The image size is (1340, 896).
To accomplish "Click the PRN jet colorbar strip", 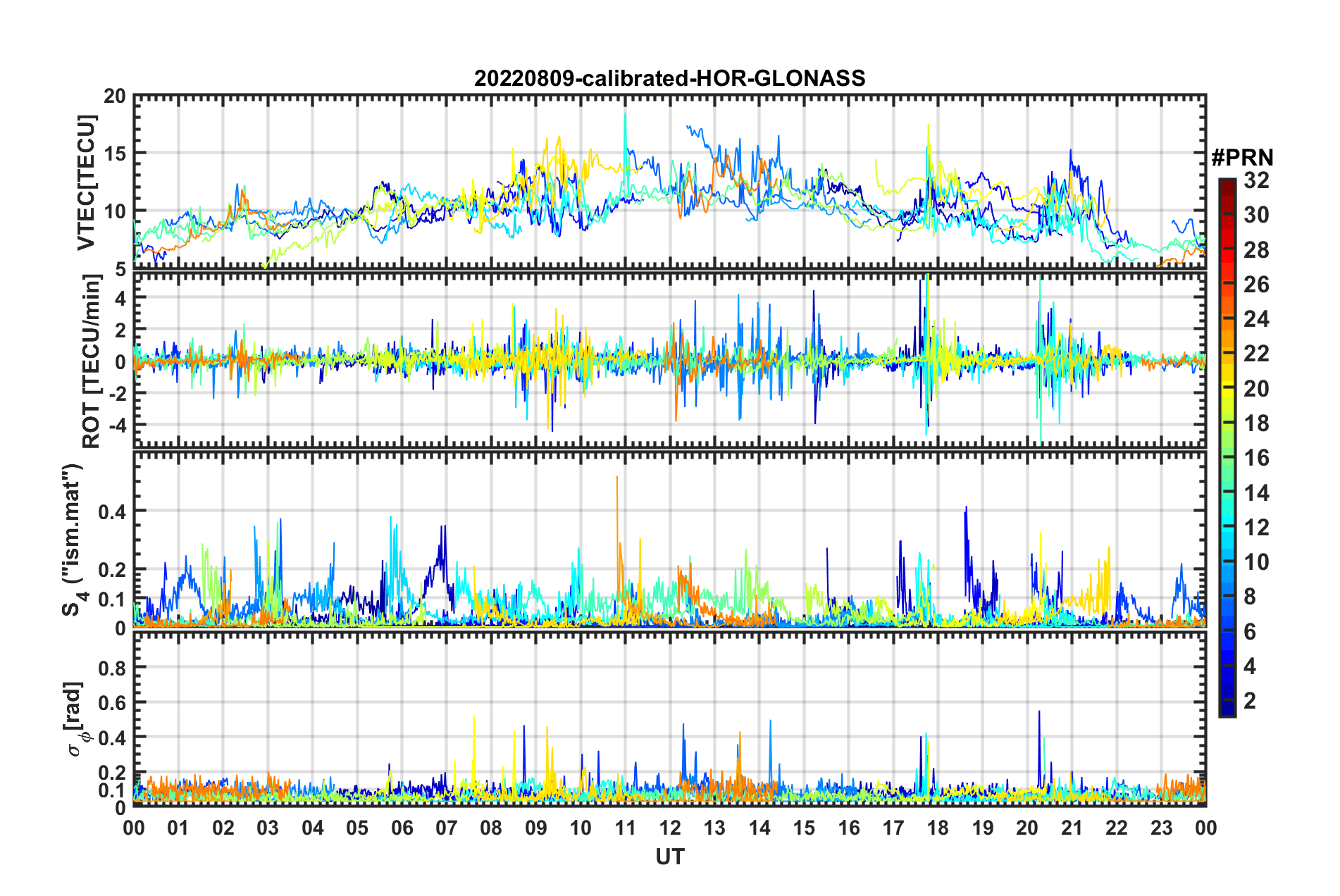I will (x=1227, y=447).
